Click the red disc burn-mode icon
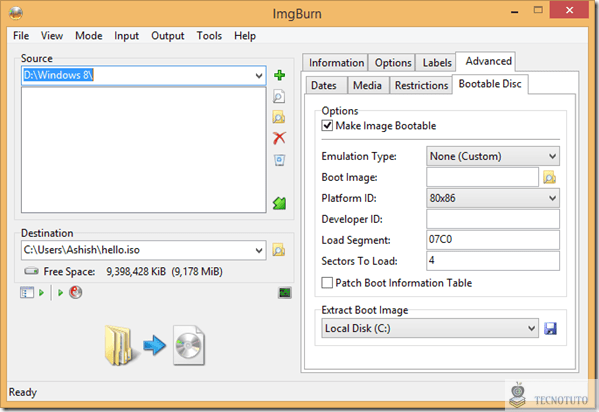Image resolution: width=599 pixels, height=412 pixels. [x=75, y=292]
